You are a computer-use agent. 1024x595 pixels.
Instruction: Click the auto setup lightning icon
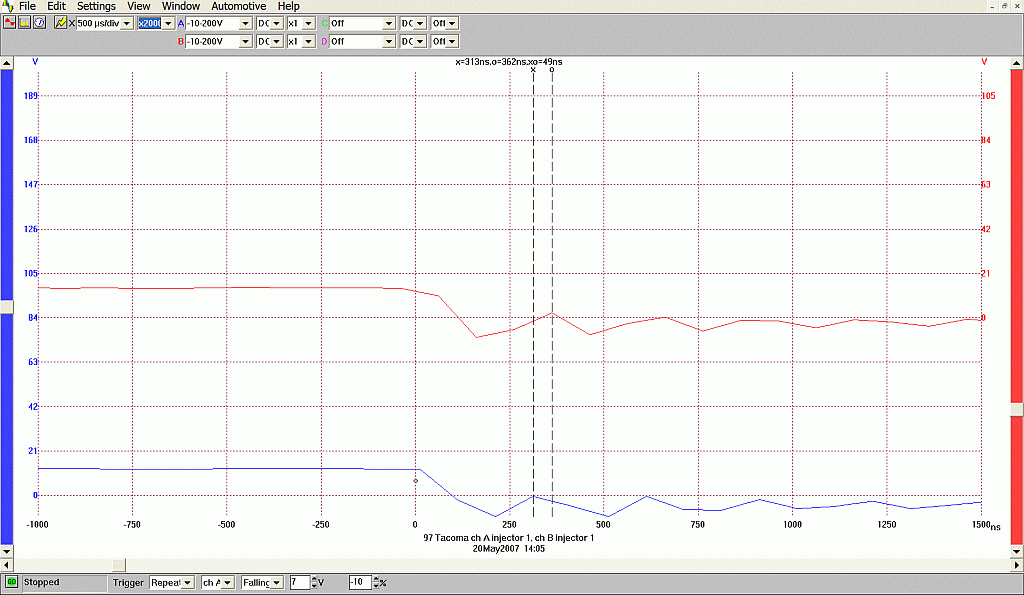point(61,23)
